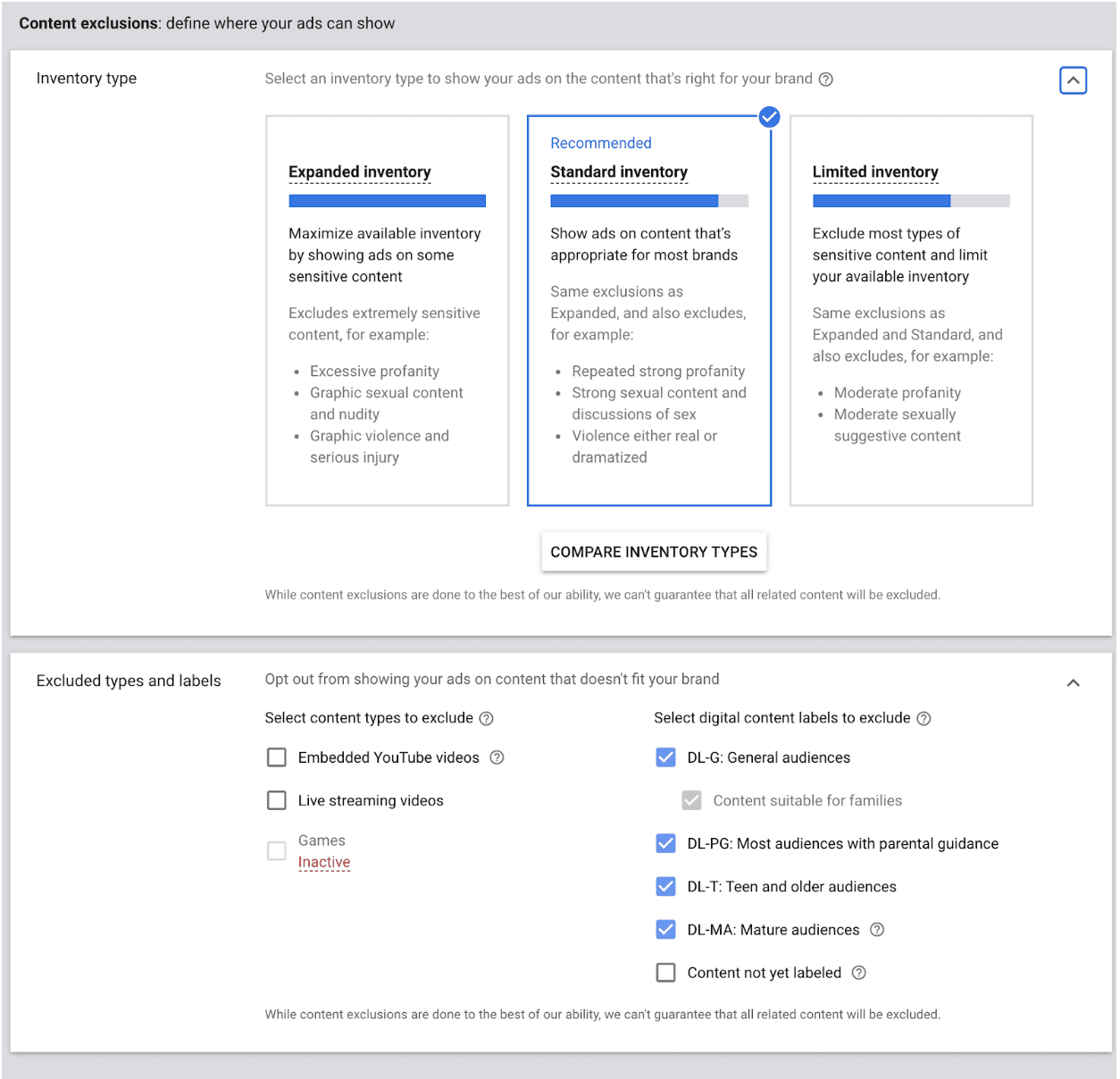Click 'Moderate profanity' bullet text
The image size is (1120, 1079).
[x=898, y=393]
